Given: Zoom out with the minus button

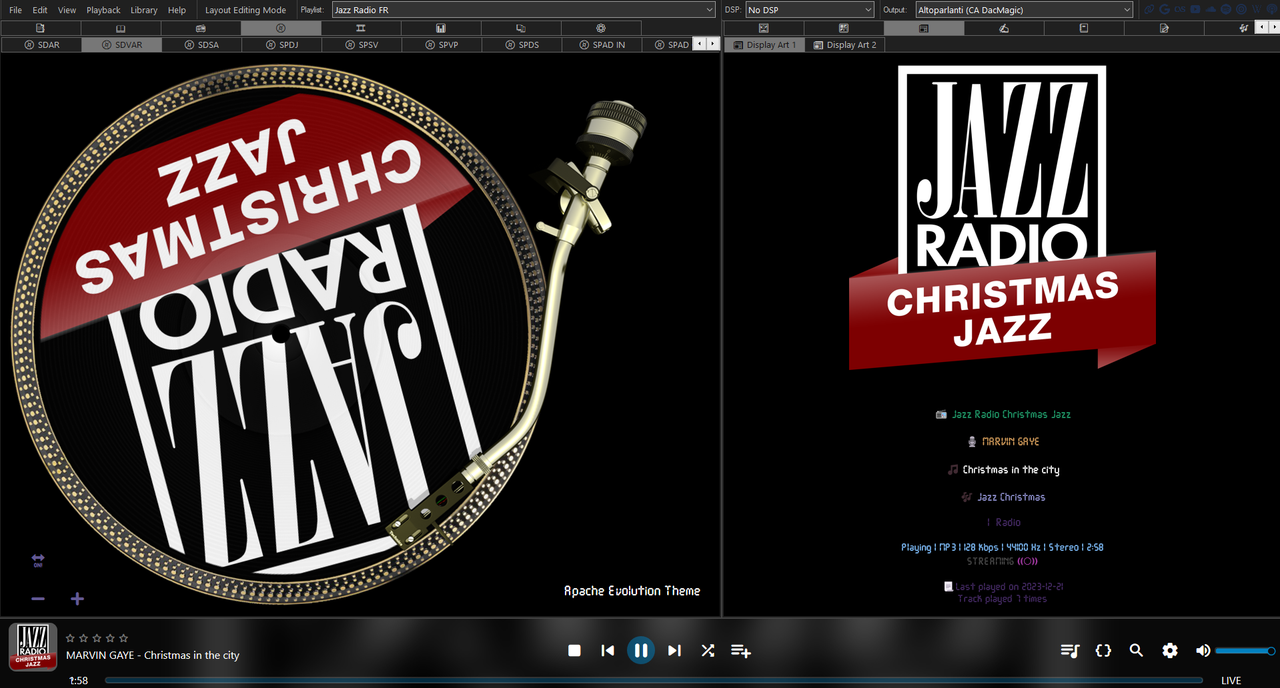Looking at the screenshot, I should click(38, 599).
